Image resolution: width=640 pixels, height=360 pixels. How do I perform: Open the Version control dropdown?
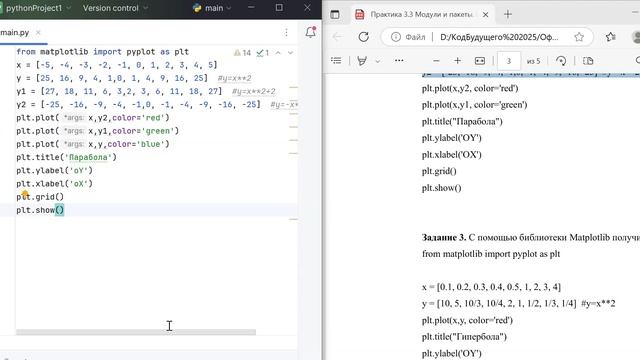[x=115, y=8]
